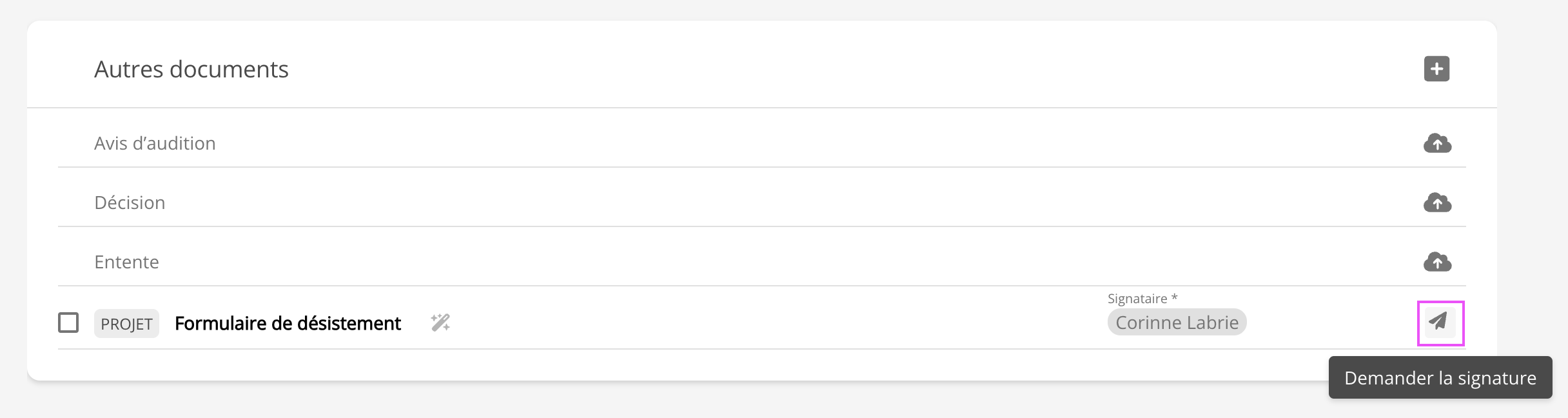This screenshot has height=418, width=1568.
Task: Click empty row space between wand and Signataire
Action: (x=774, y=323)
